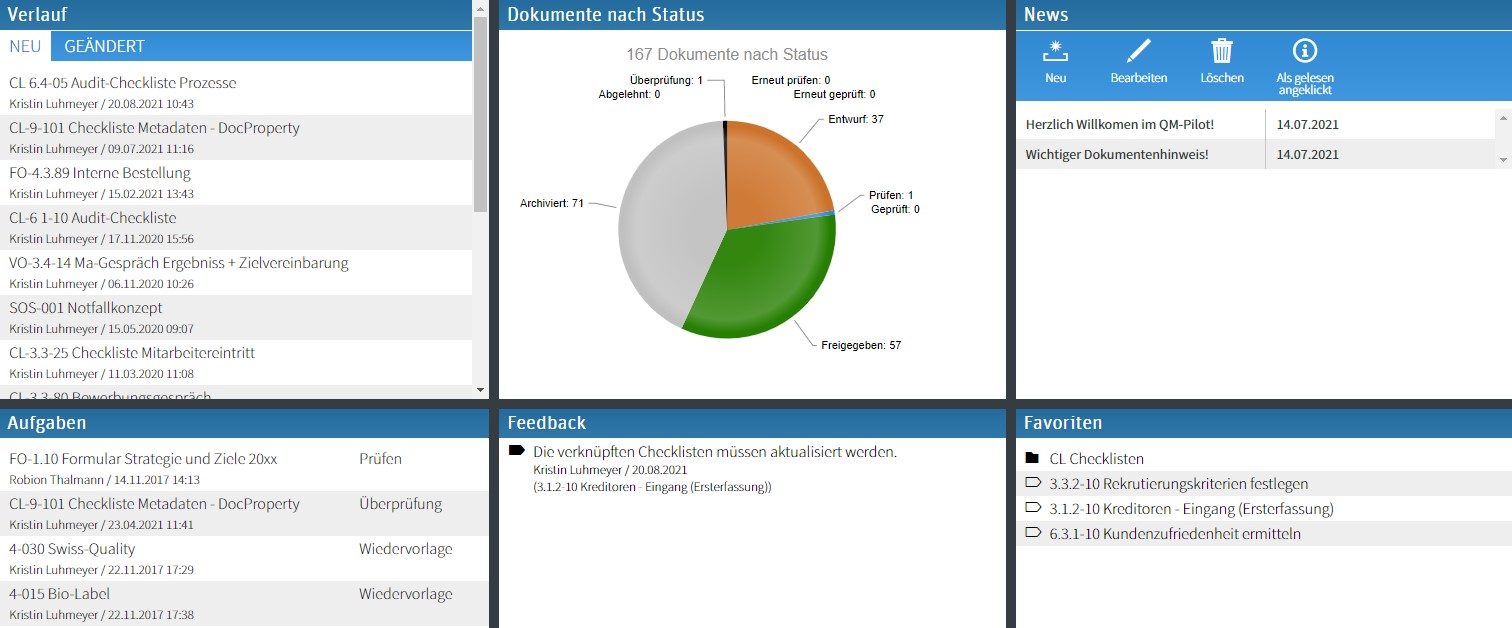Open favorite CL Checklisten
The height and width of the screenshot is (628, 1512).
[1096, 459]
